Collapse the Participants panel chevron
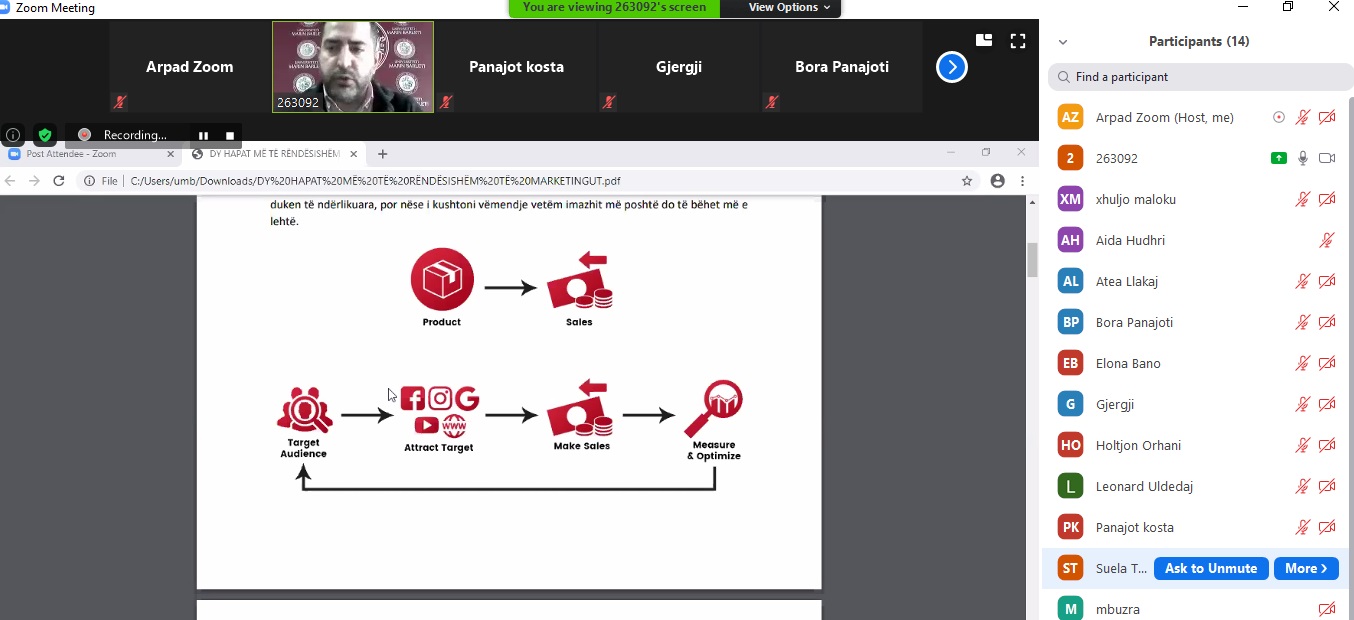The height and width of the screenshot is (620, 1354). point(1063,42)
